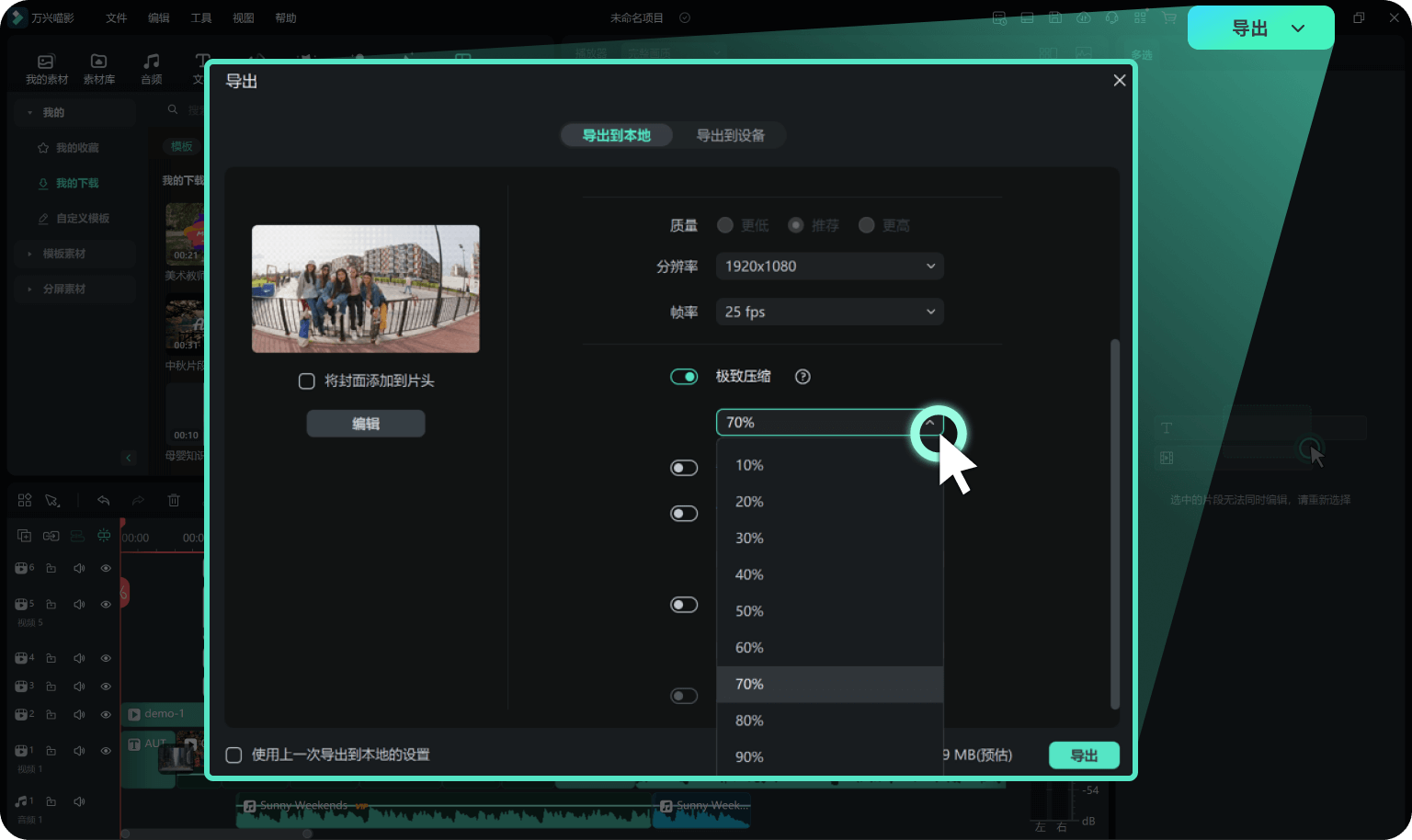Open the 文件 menu

click(x=116, y=18)
